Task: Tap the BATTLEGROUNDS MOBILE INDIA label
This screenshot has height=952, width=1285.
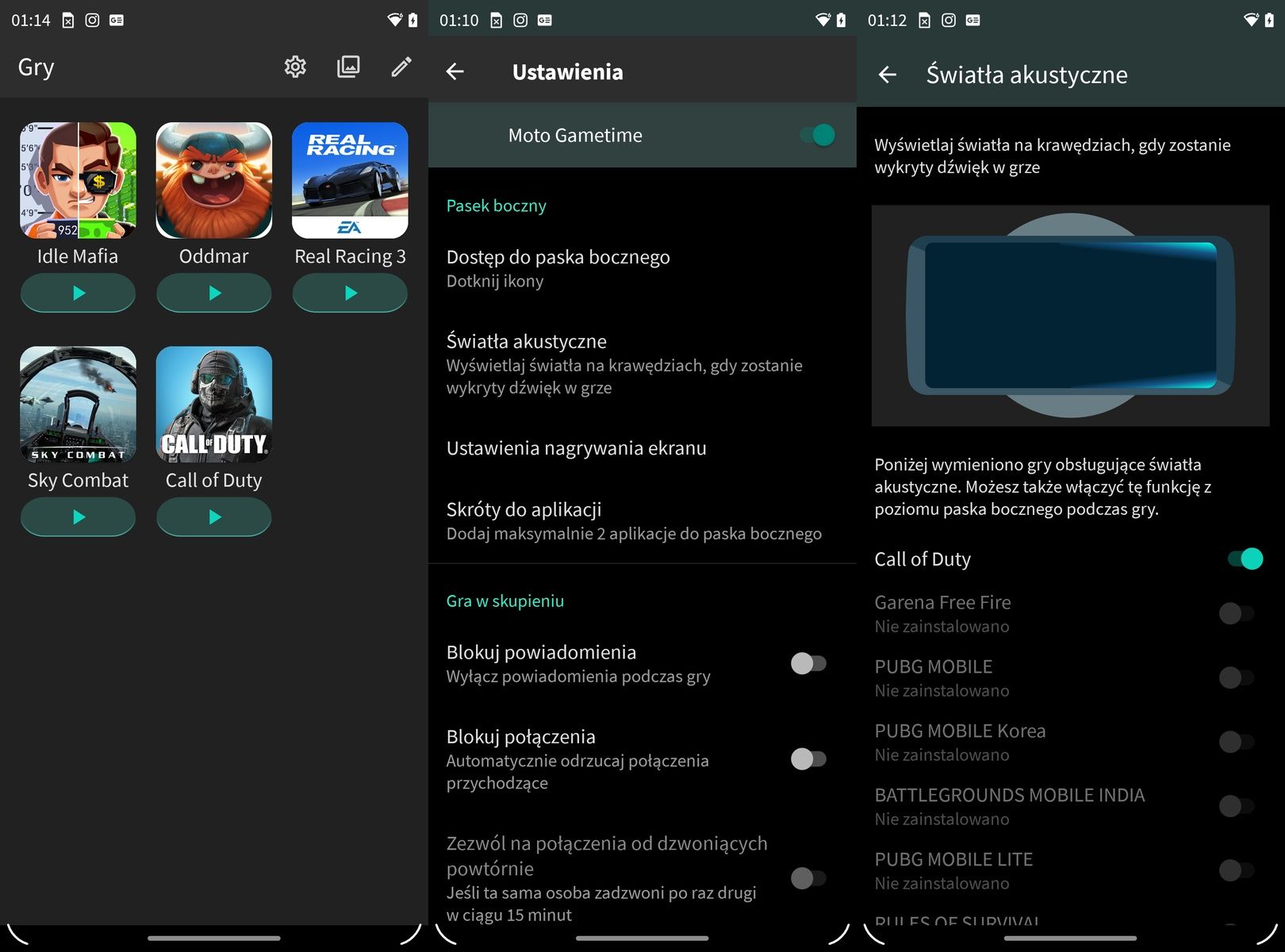Action: 1009,795
